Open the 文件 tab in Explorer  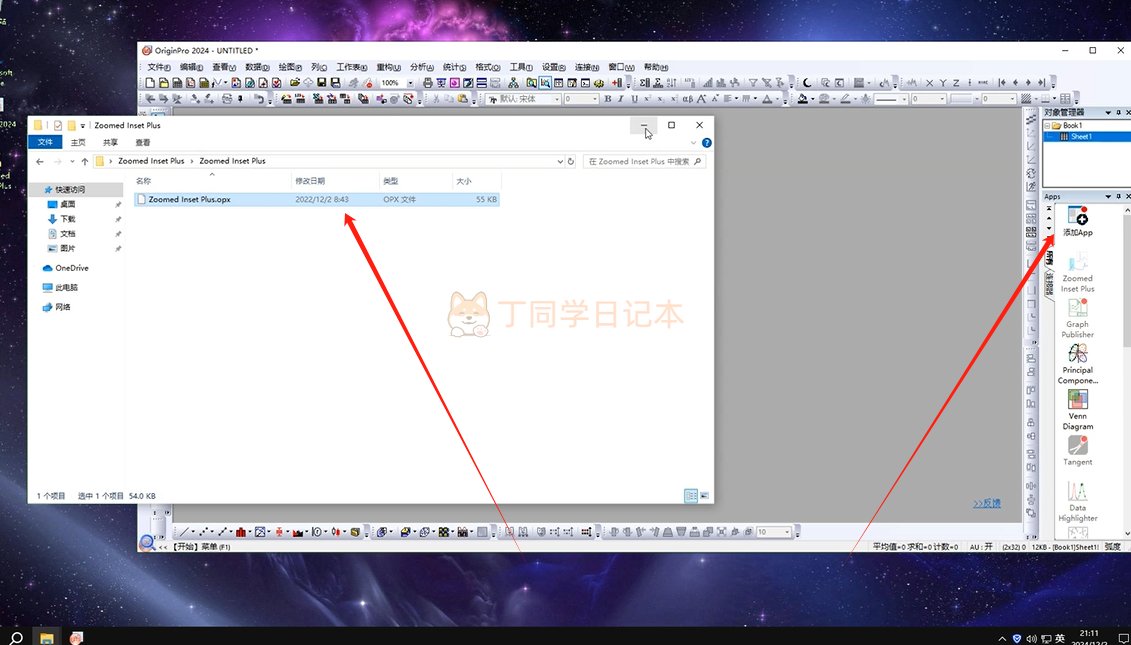pyautogui.click(x=45, y=142)
